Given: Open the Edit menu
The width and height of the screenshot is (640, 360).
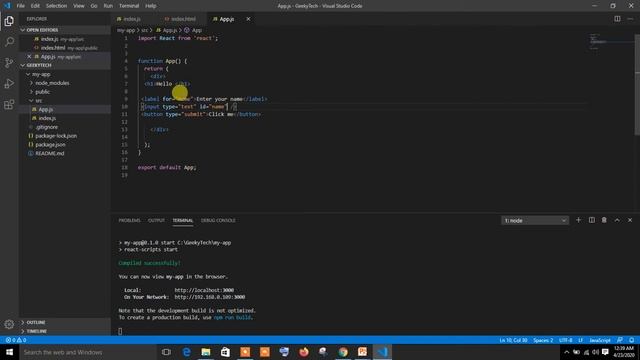Looking at the screenshot, I should point(35,6).
